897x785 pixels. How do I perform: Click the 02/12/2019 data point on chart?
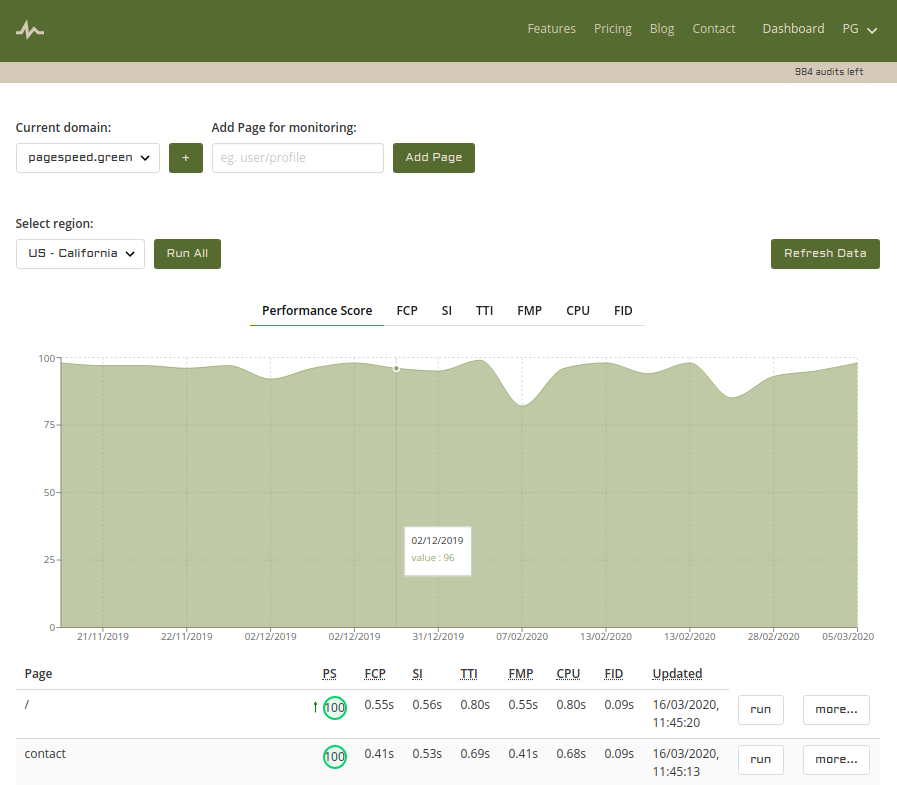coord(396,368)
